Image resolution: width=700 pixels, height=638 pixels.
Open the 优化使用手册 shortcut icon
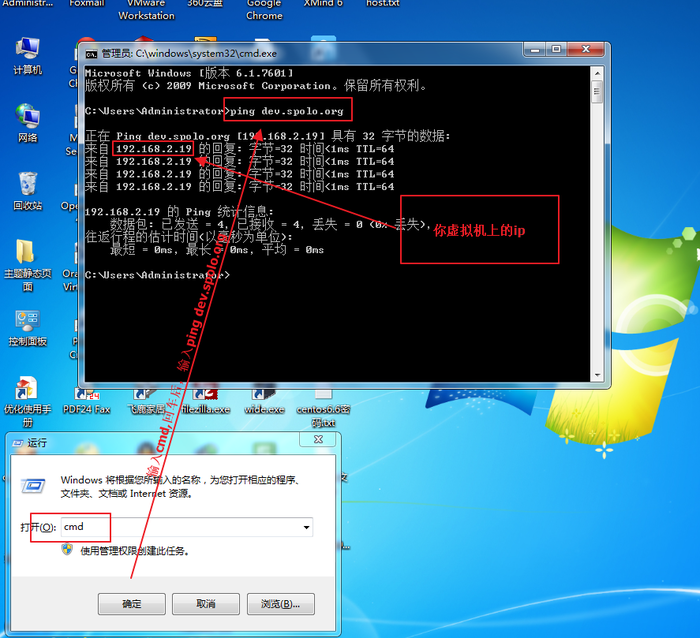point(28,402)
